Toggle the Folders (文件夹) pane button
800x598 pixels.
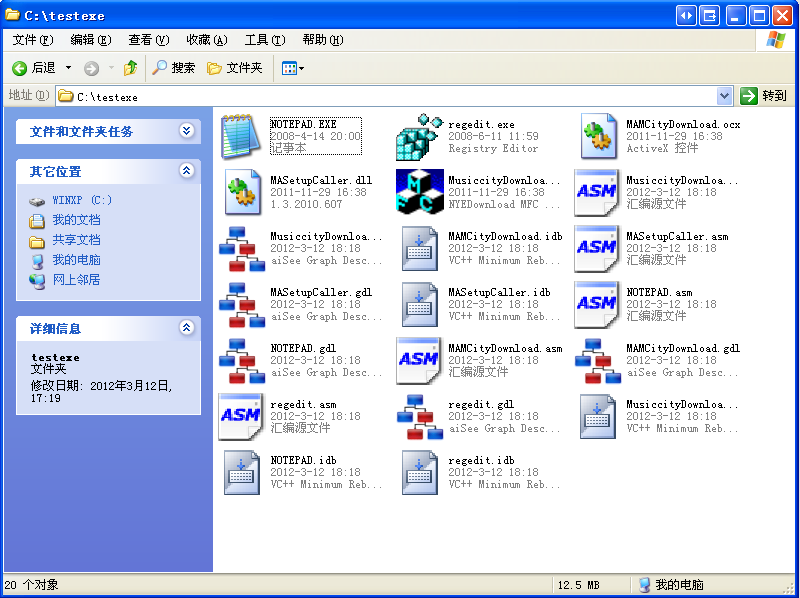(235, 68)
